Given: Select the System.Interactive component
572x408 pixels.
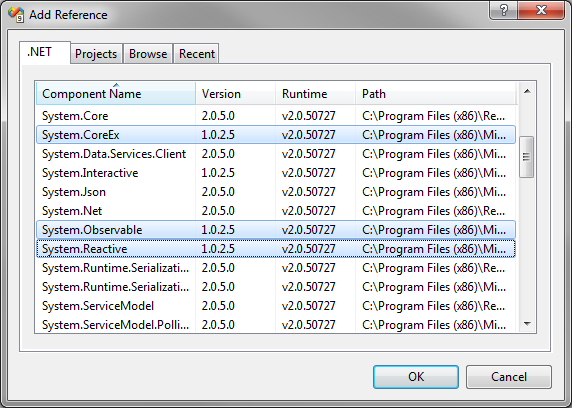Looking at the screenshot, I should (x=276, y=173).
